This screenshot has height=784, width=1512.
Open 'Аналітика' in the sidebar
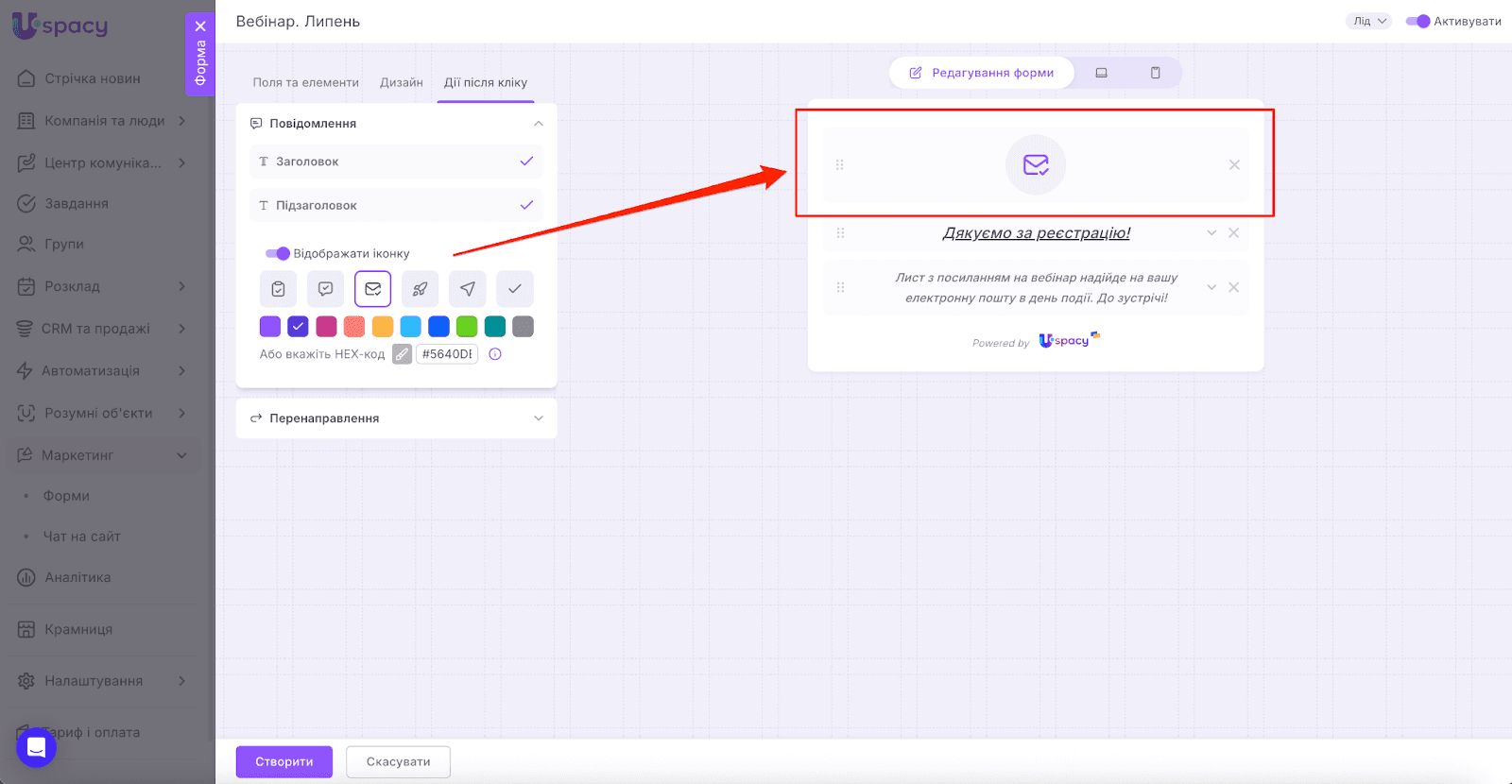[77, 577]
